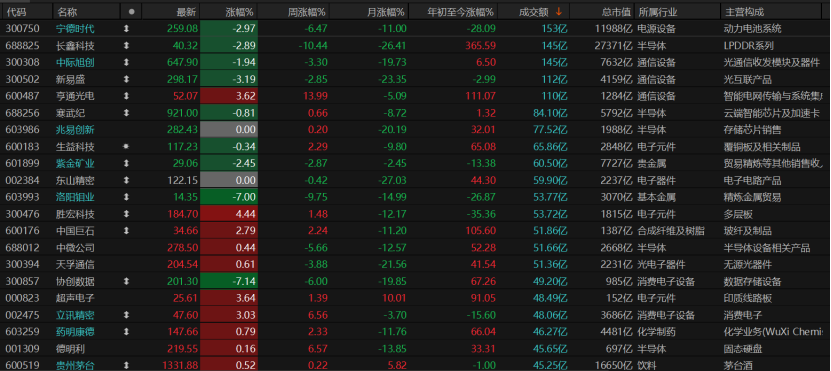Click the marker icon in 长鑫科技 row
This screenshot has height=371, width=831.
126,46
